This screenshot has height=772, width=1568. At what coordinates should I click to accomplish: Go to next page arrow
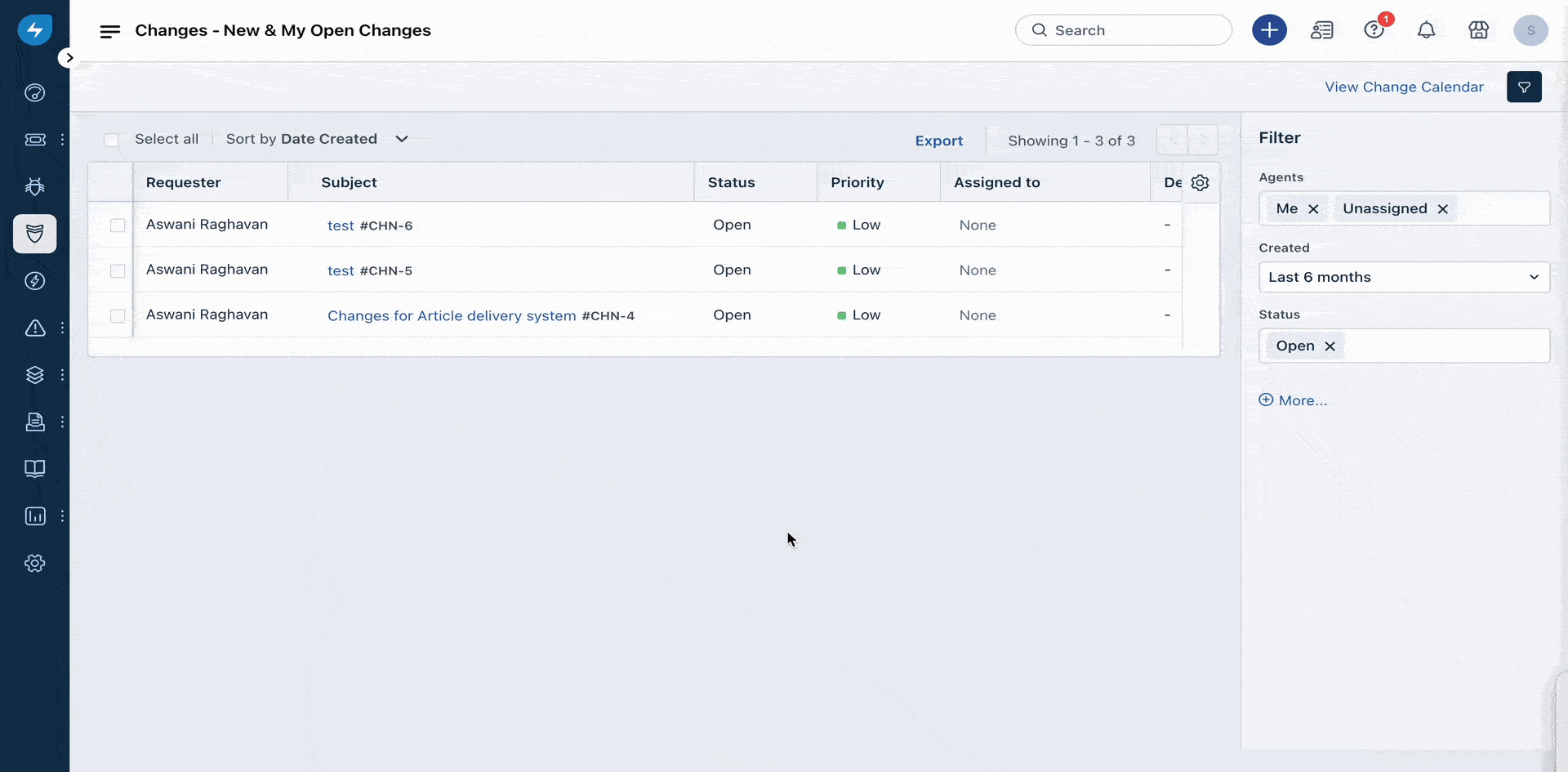click(1202, 141)
